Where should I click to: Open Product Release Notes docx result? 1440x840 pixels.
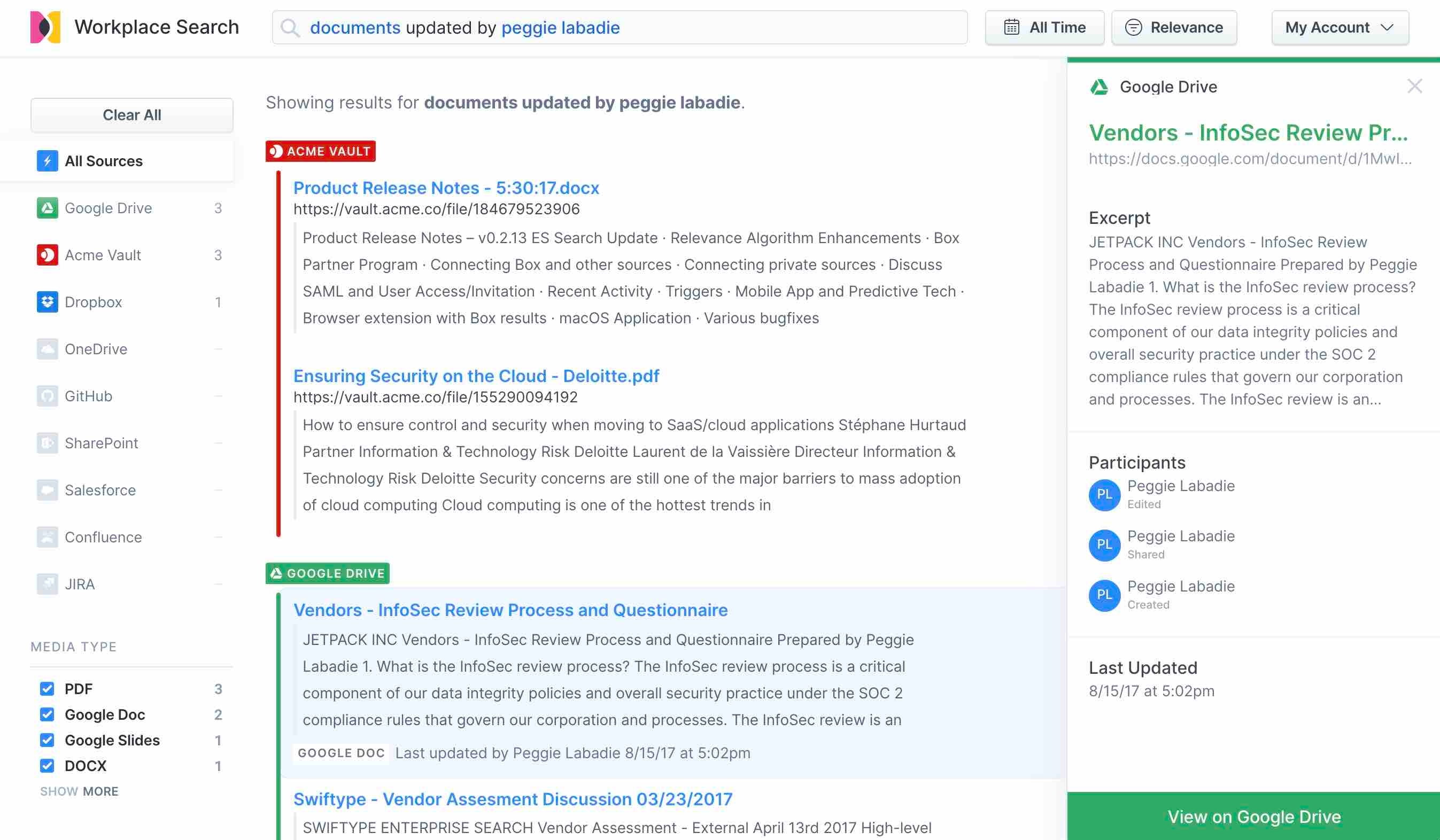coord(446,188)
